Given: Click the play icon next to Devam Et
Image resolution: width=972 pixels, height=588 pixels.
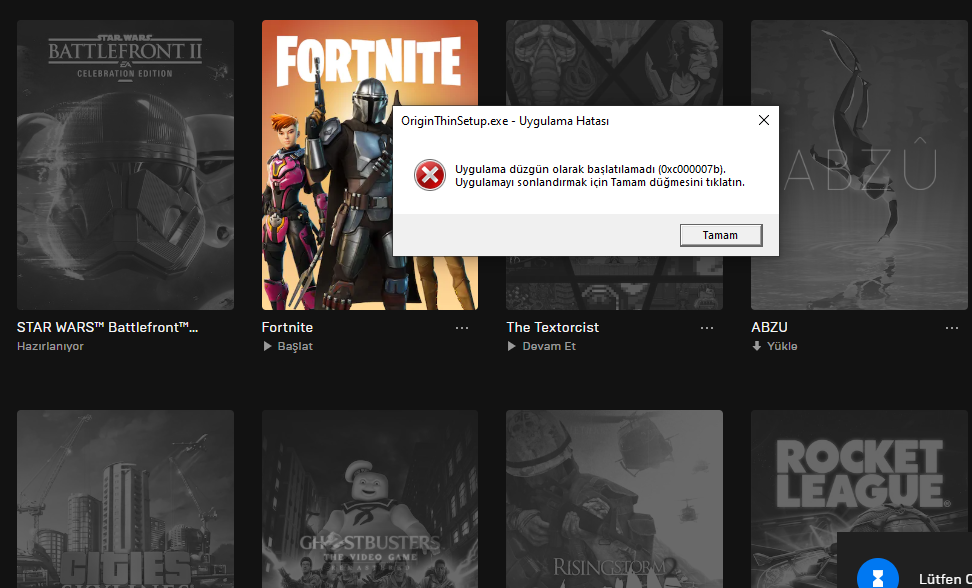Looking at the screenshot, I should pyautogui.click(x=511, y=346).
